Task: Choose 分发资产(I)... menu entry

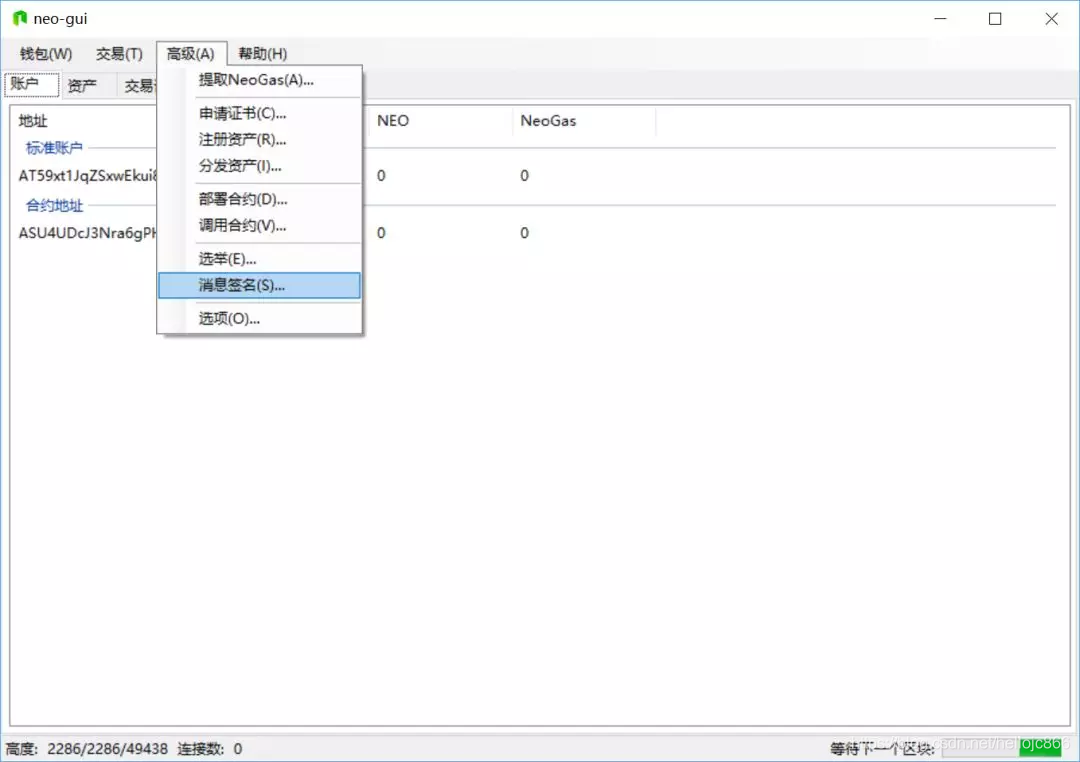Action: tap(259, 166)
